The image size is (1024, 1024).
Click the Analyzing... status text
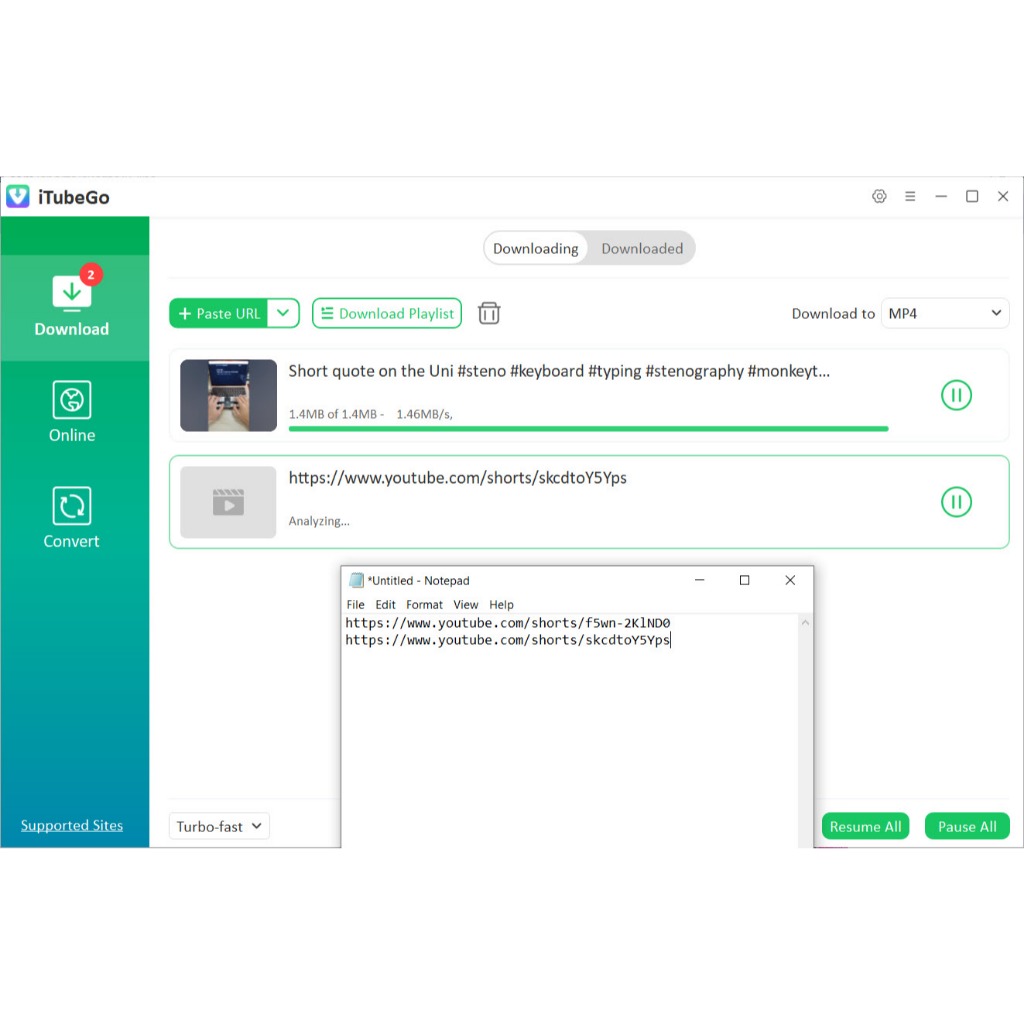point(319,521)
